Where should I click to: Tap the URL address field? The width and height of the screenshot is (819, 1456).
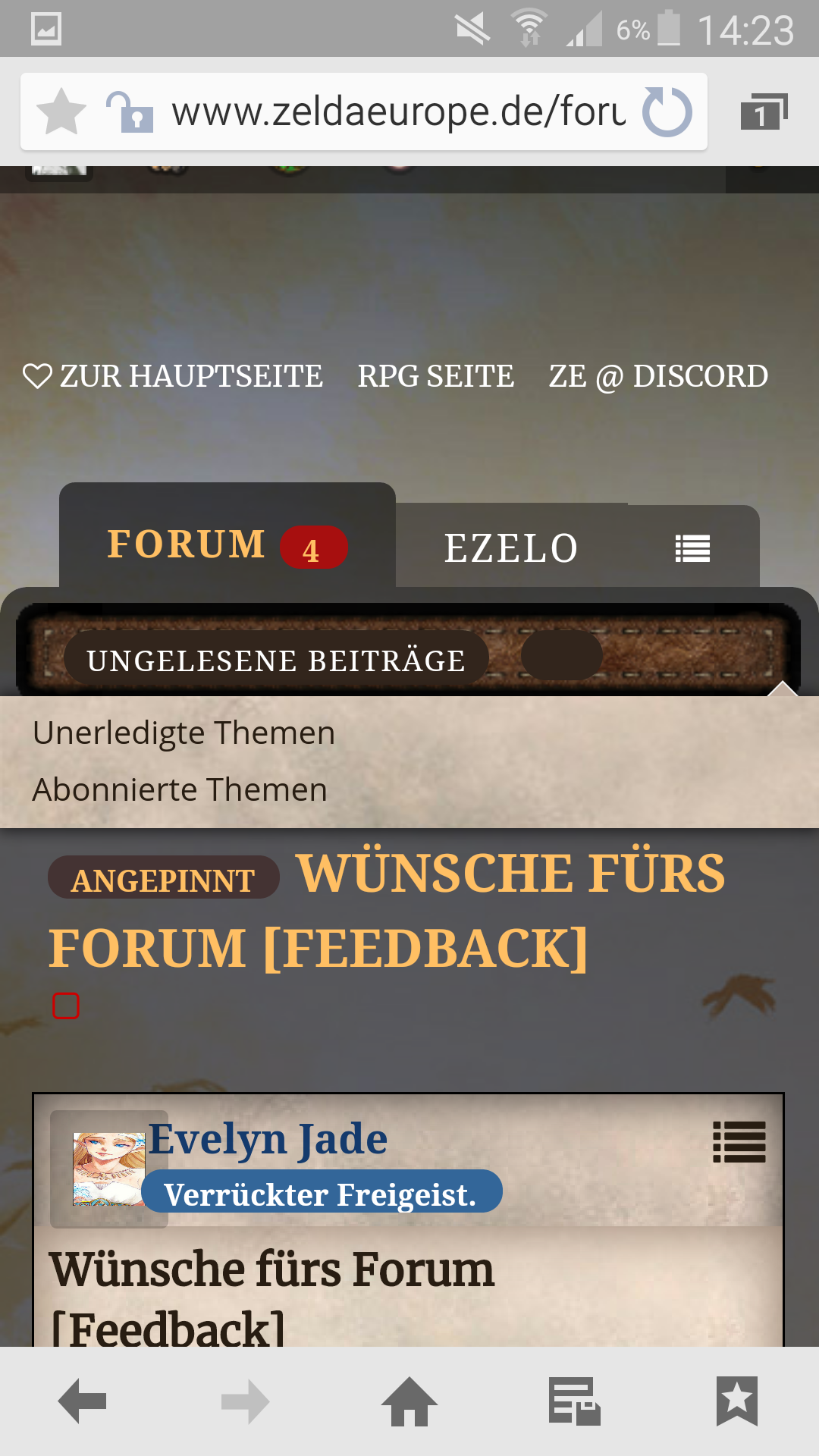click(x=398, y=111)
